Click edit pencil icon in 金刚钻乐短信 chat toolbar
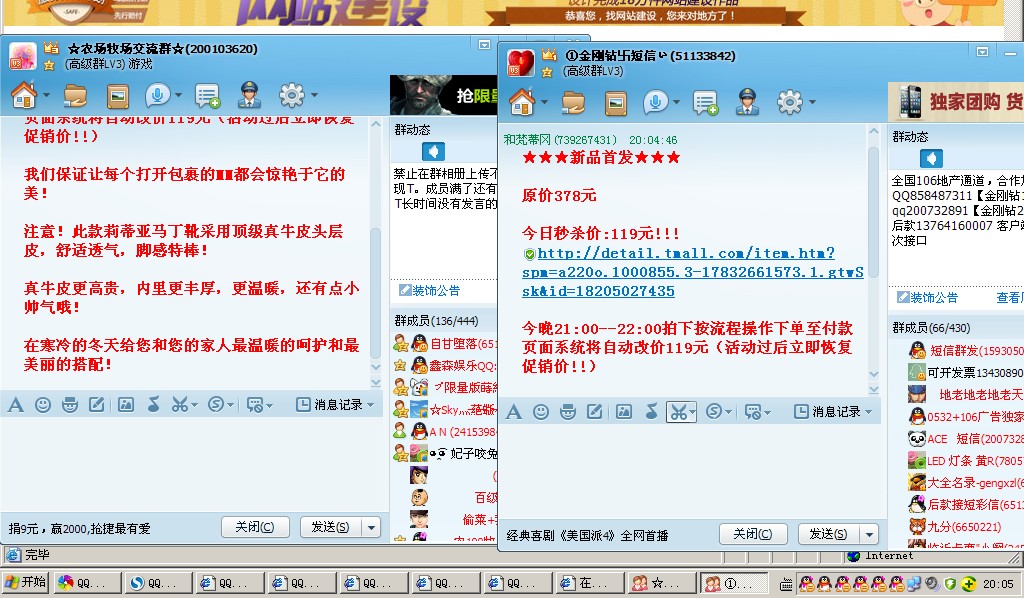1024x598 pixels. click(594, 412)
